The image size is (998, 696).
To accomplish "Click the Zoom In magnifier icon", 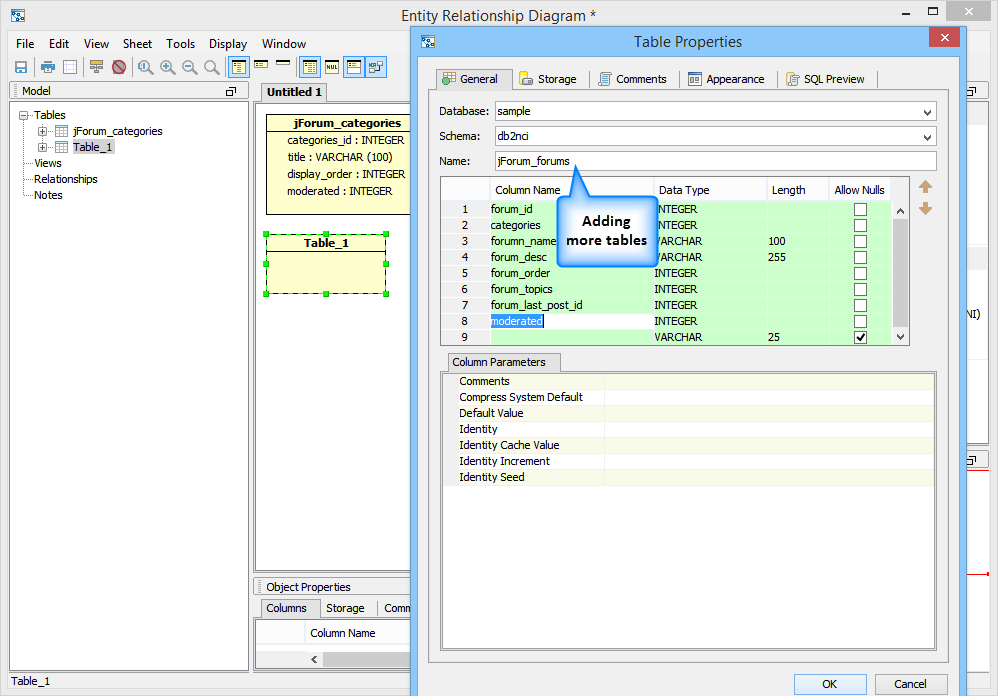I will (167, 67).
